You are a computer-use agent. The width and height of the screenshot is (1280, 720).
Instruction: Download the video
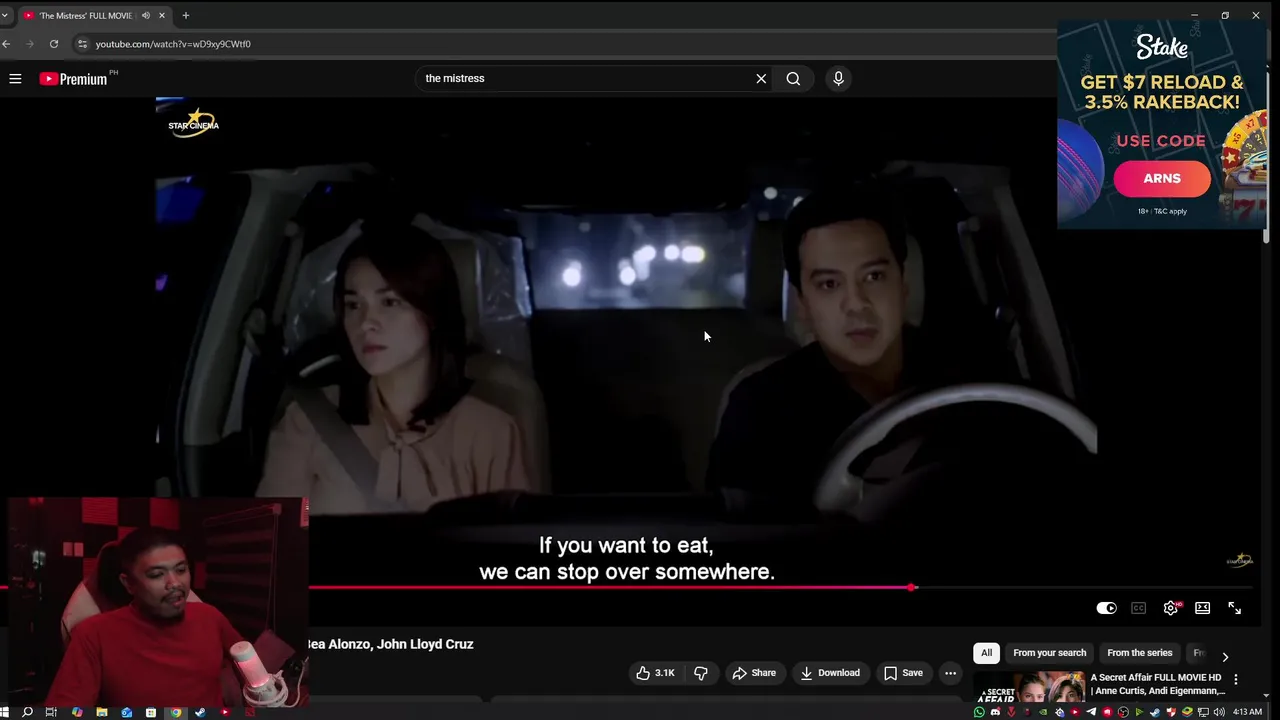(x=830, y=673)
